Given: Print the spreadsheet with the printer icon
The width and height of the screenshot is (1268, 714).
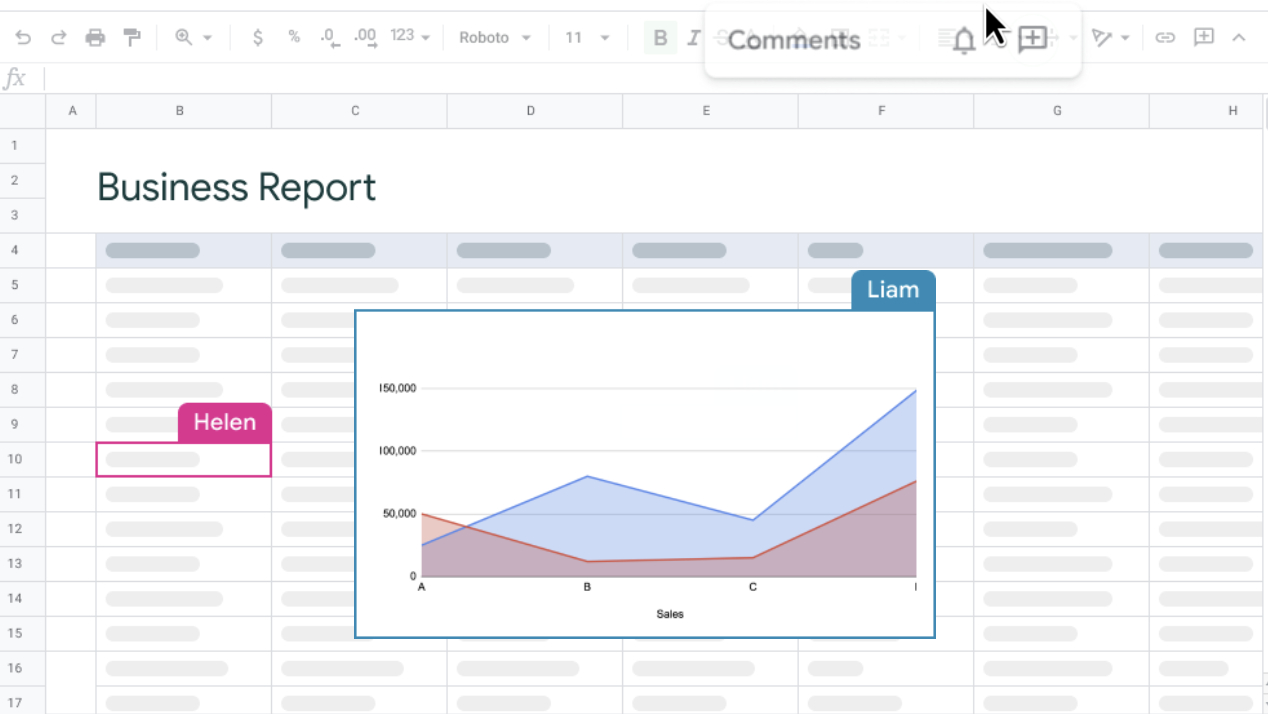Looking at the screenshot, I should coord(95,38).
